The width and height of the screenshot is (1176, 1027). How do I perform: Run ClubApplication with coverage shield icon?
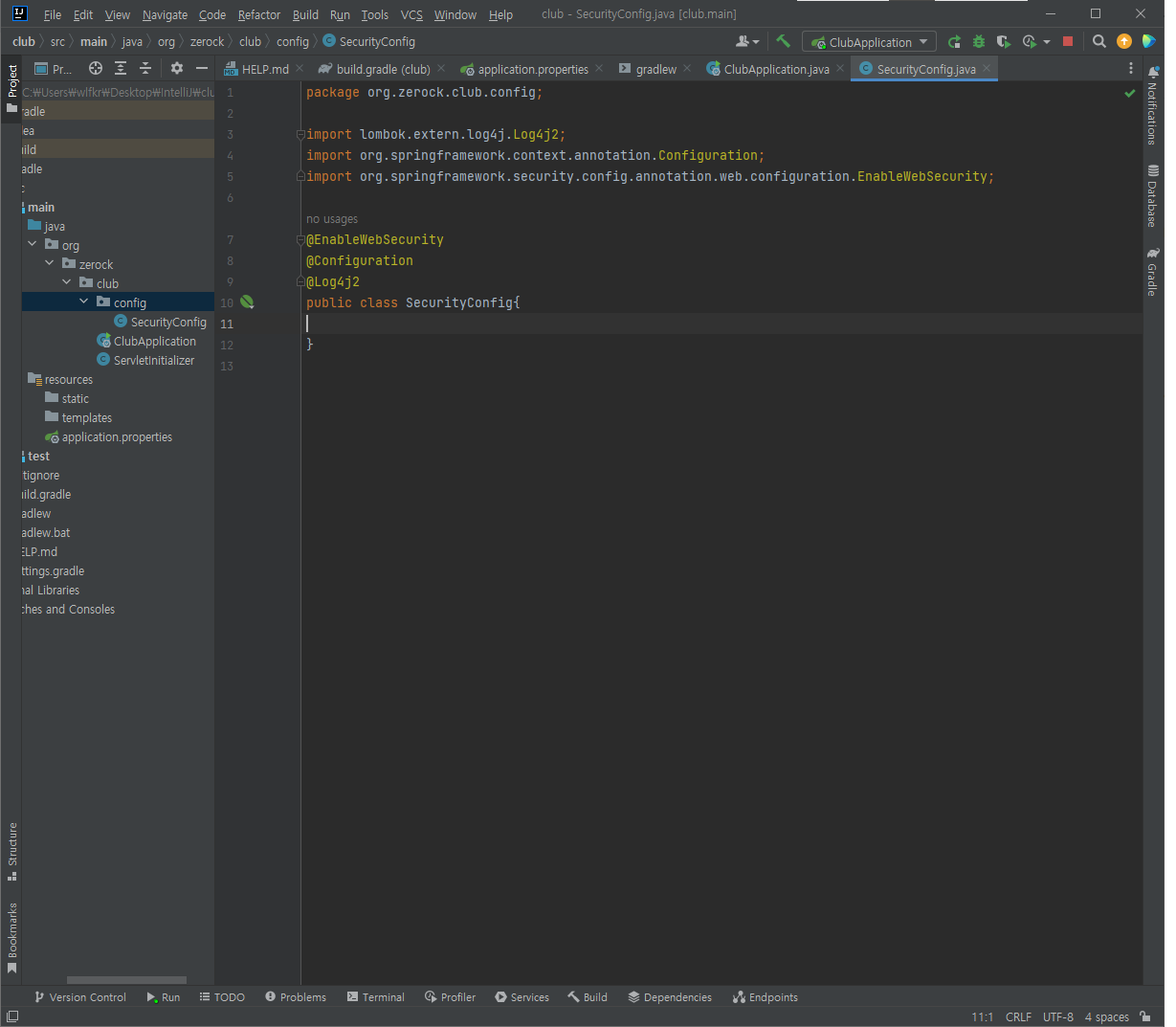tap(1003, 41)
